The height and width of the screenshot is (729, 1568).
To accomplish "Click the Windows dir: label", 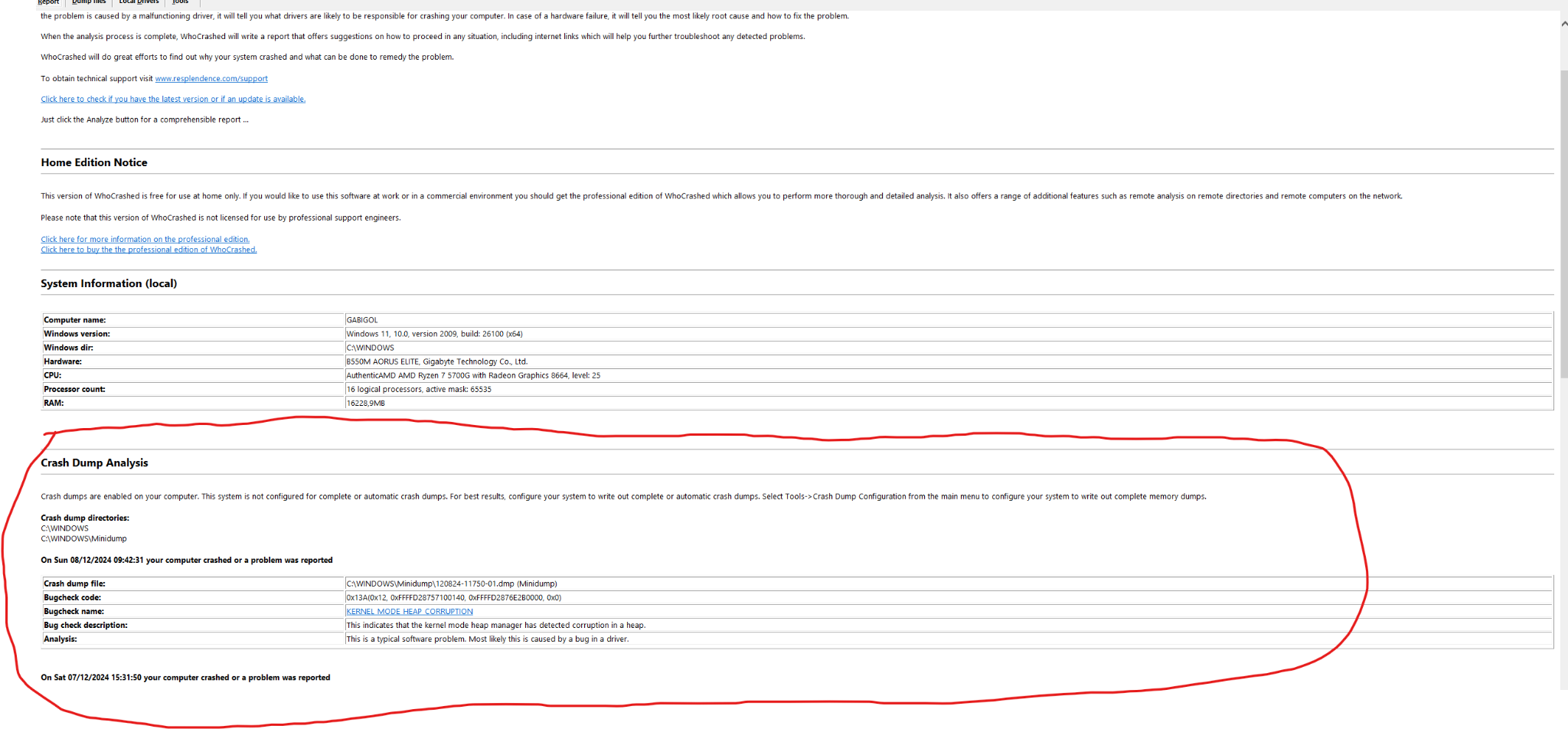I will (x=68, y=348).
